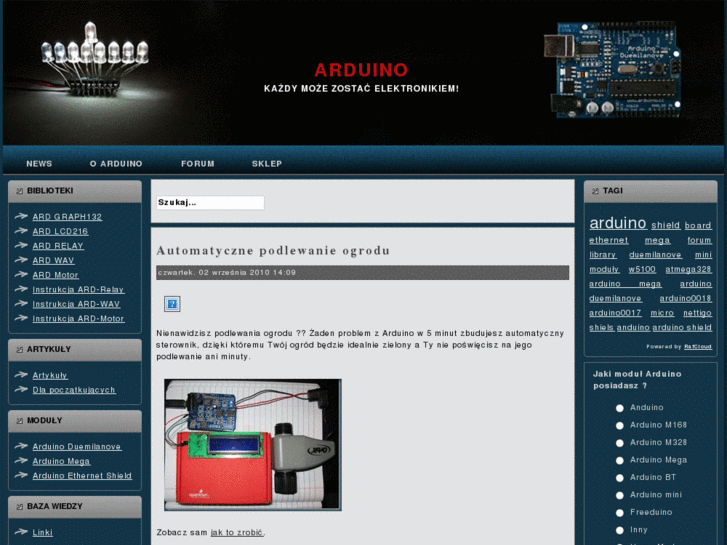Open the ARD RELAY library link
Screen dimensions: 727x545
point(58,246)
